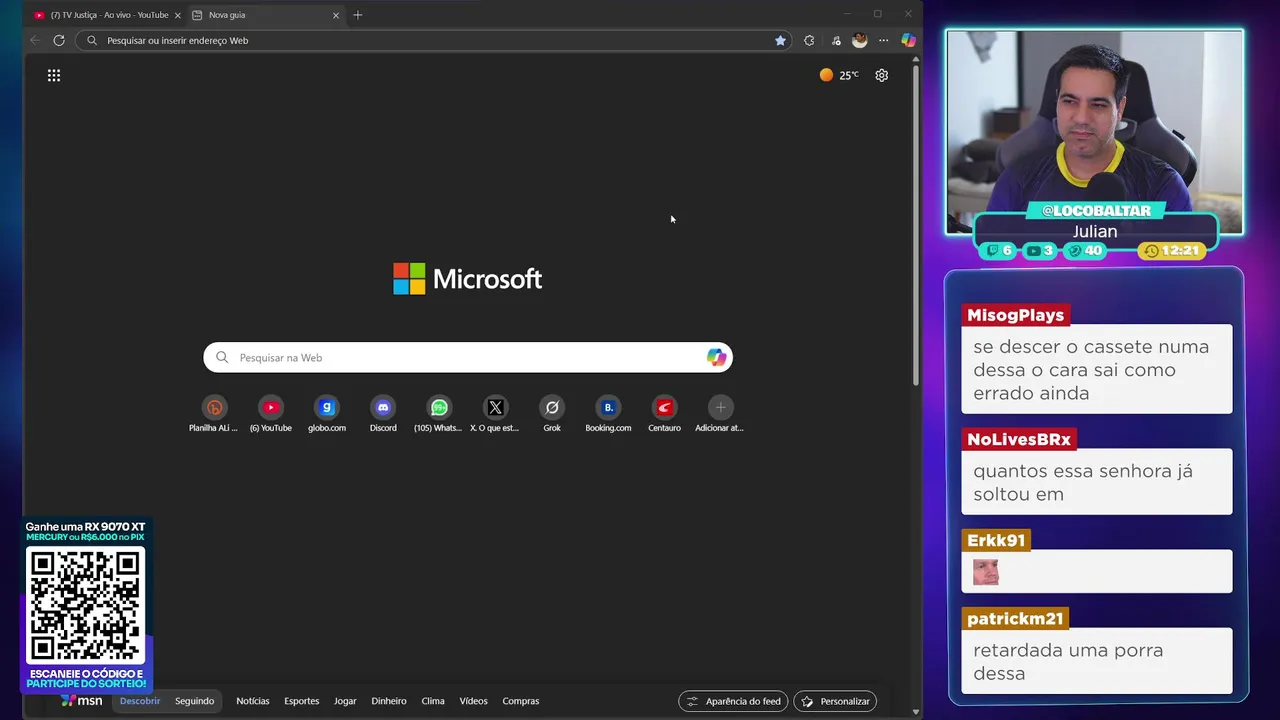Reload the page with refresh button
The height and width of the screenshot is (720, 1280).
click(x=59, y=40)
